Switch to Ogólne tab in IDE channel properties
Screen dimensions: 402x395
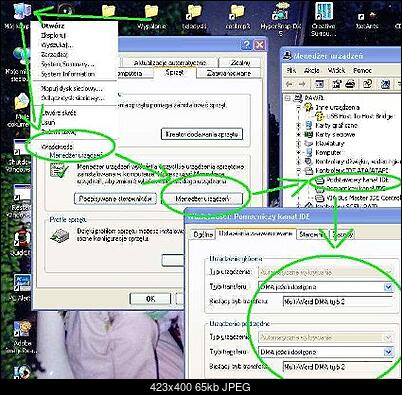coord(203,235)
